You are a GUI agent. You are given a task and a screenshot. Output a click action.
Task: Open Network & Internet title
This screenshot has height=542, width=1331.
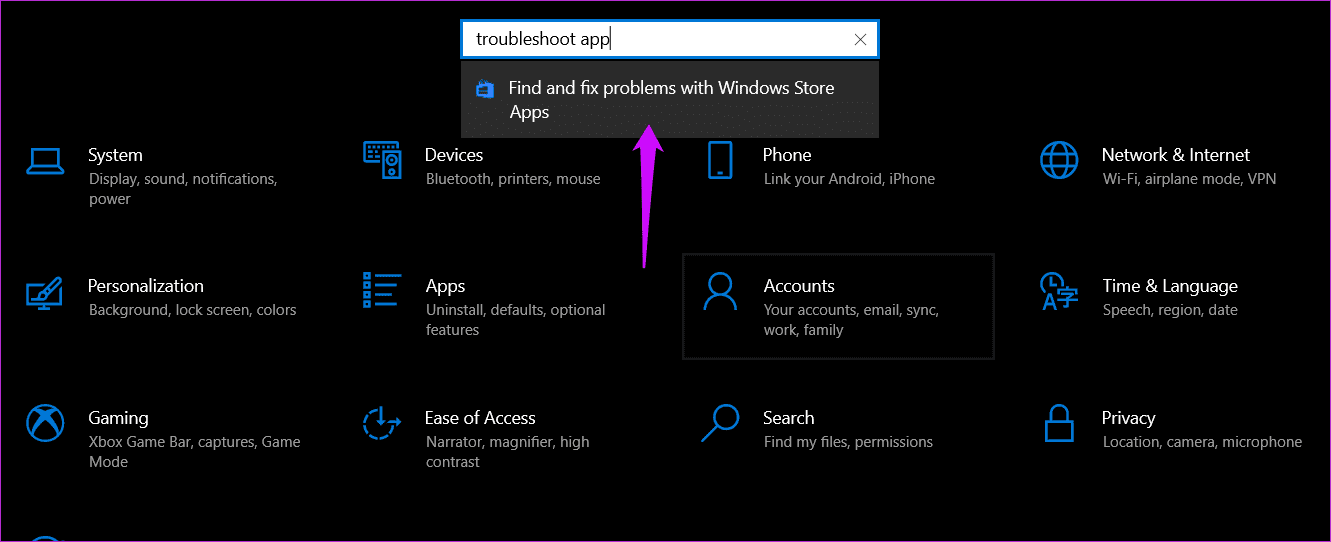(1176, 155)
